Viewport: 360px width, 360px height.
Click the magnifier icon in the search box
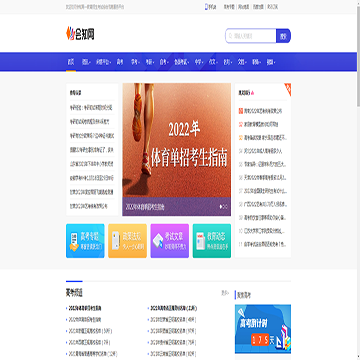(230, 36)
